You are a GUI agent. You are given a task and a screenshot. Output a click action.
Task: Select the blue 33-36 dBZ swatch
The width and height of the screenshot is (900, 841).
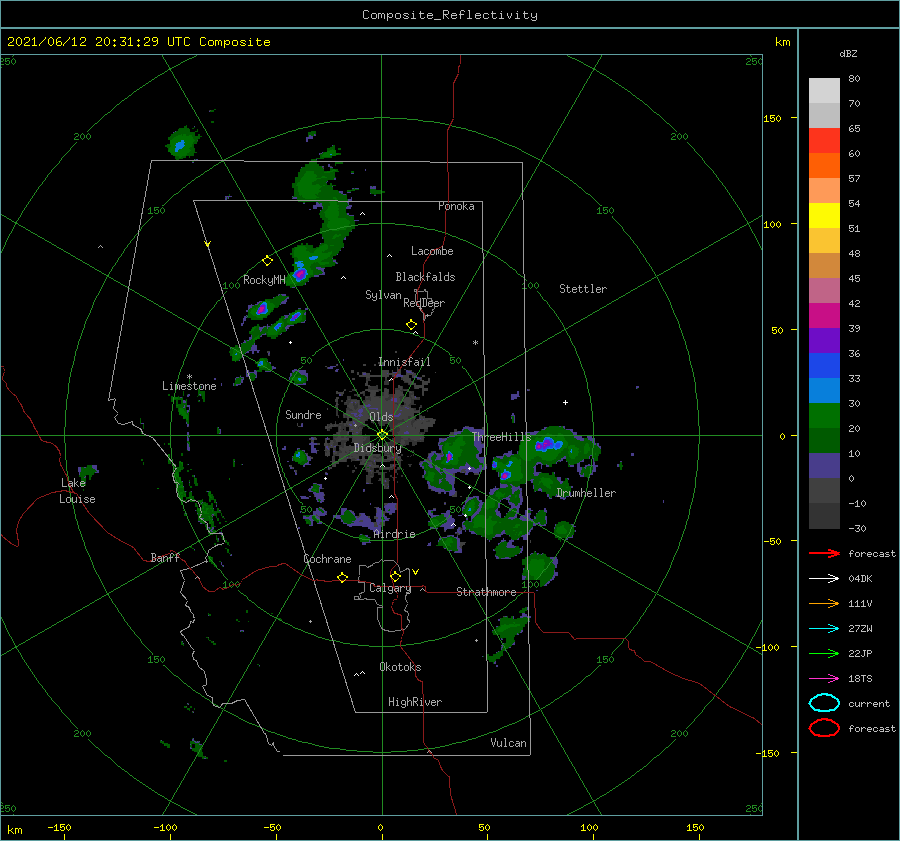(824, 366)
